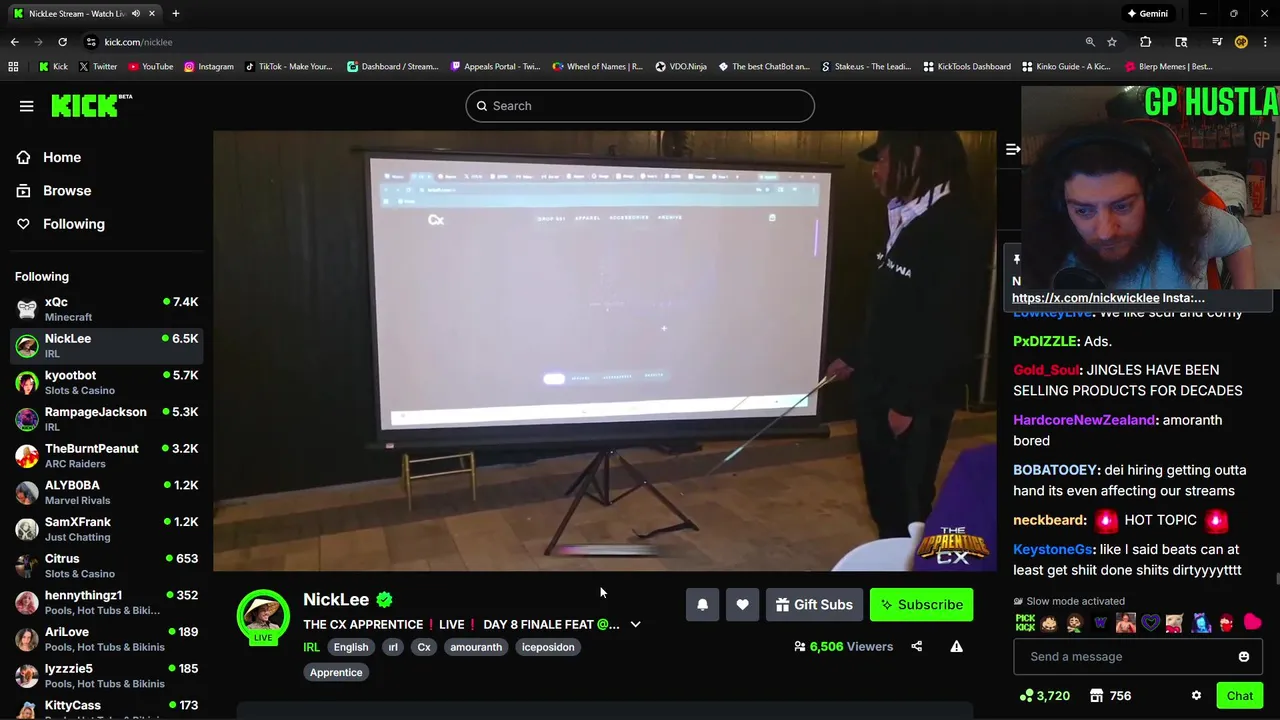Open the YouTube bookmark
This screenshot has height=720, width=1280.
[x=150, y=67]
